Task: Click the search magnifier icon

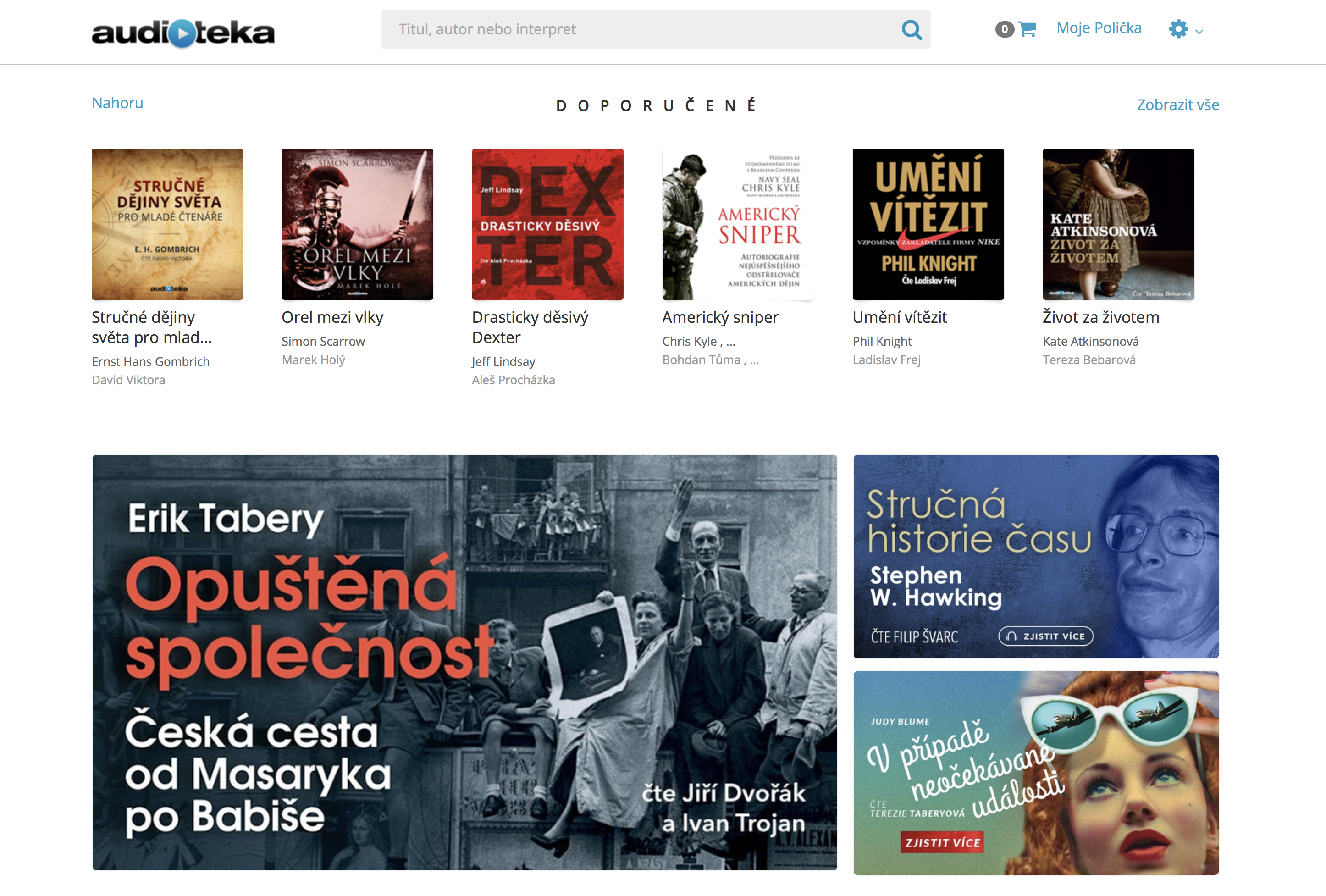Action: pos(911,30)
